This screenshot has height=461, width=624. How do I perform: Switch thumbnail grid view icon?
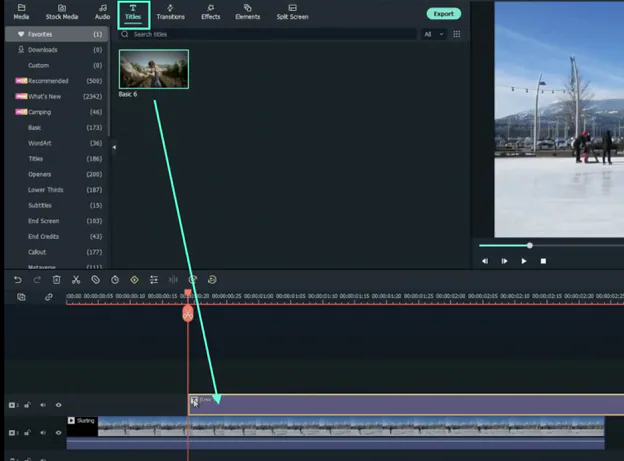(x=457, y=34)
